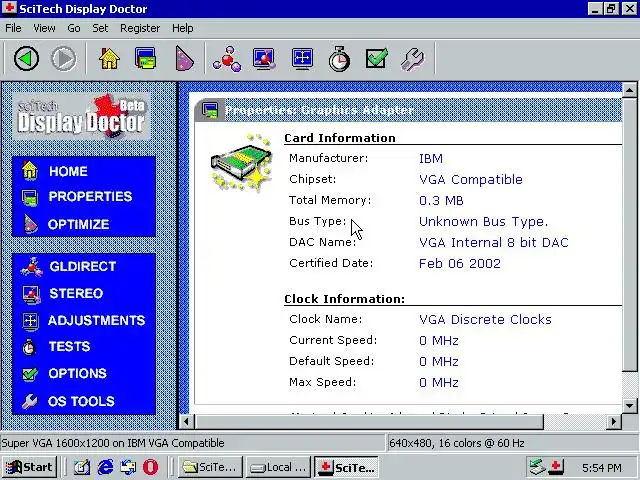Open the File menu
Screen dimensions: 640x480
13,28
